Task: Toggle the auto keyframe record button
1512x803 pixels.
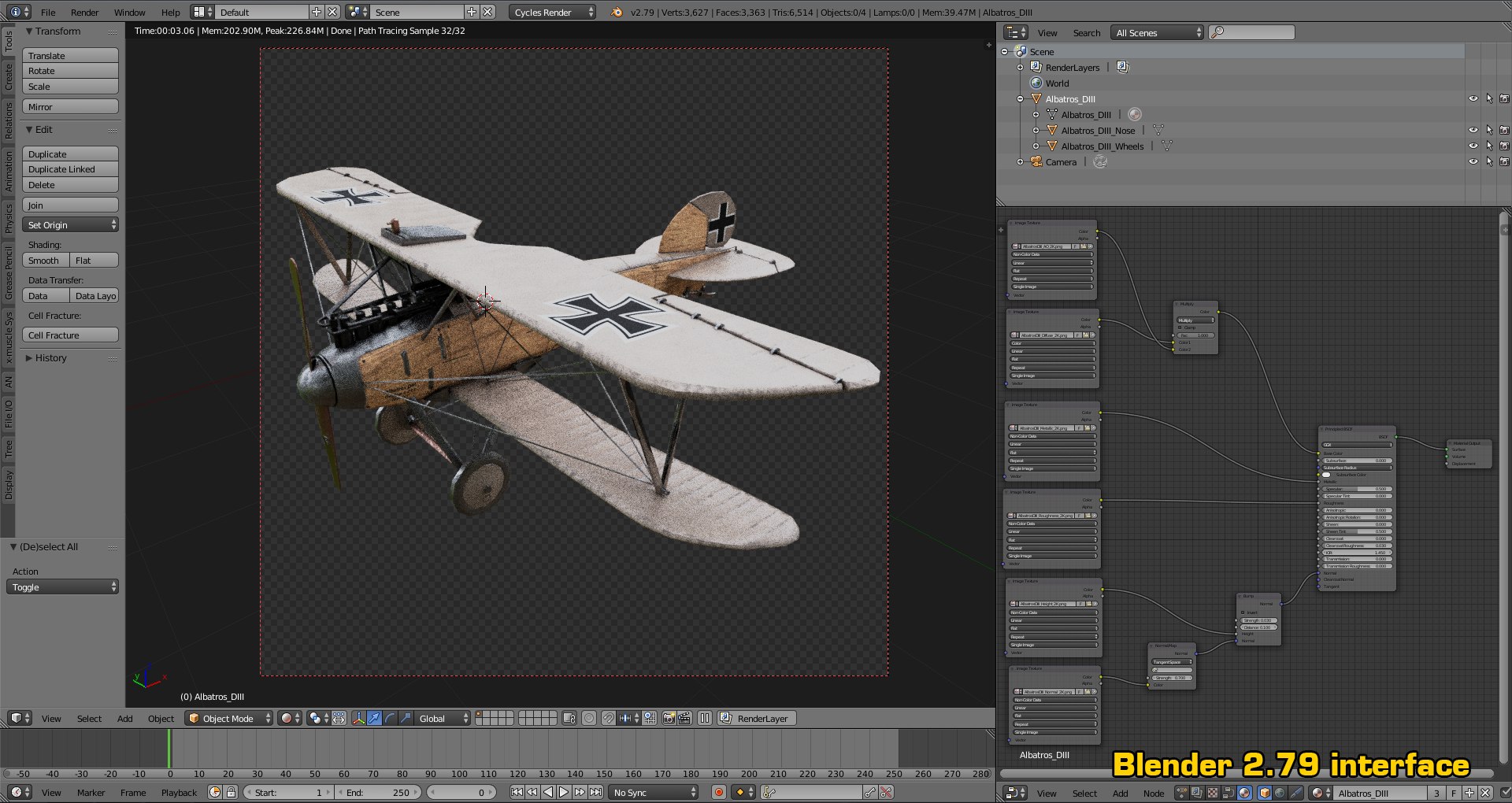Action: pyautogui.click(x=718, y=792)
